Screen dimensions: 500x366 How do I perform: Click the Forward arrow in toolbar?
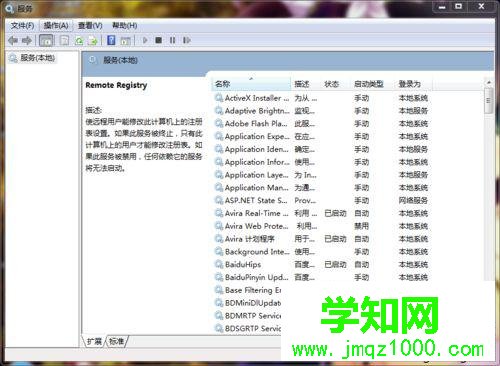(x=27, y=41)
